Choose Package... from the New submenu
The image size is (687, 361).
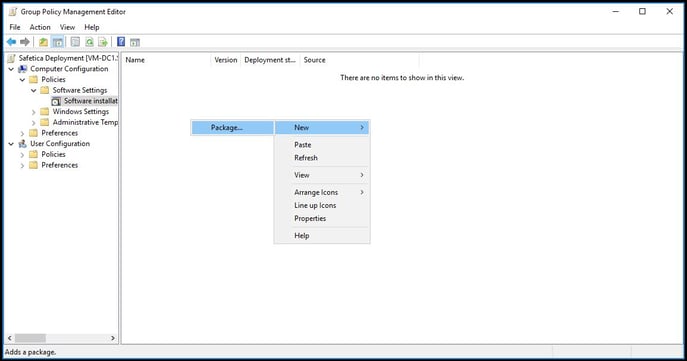pos(233,127)
